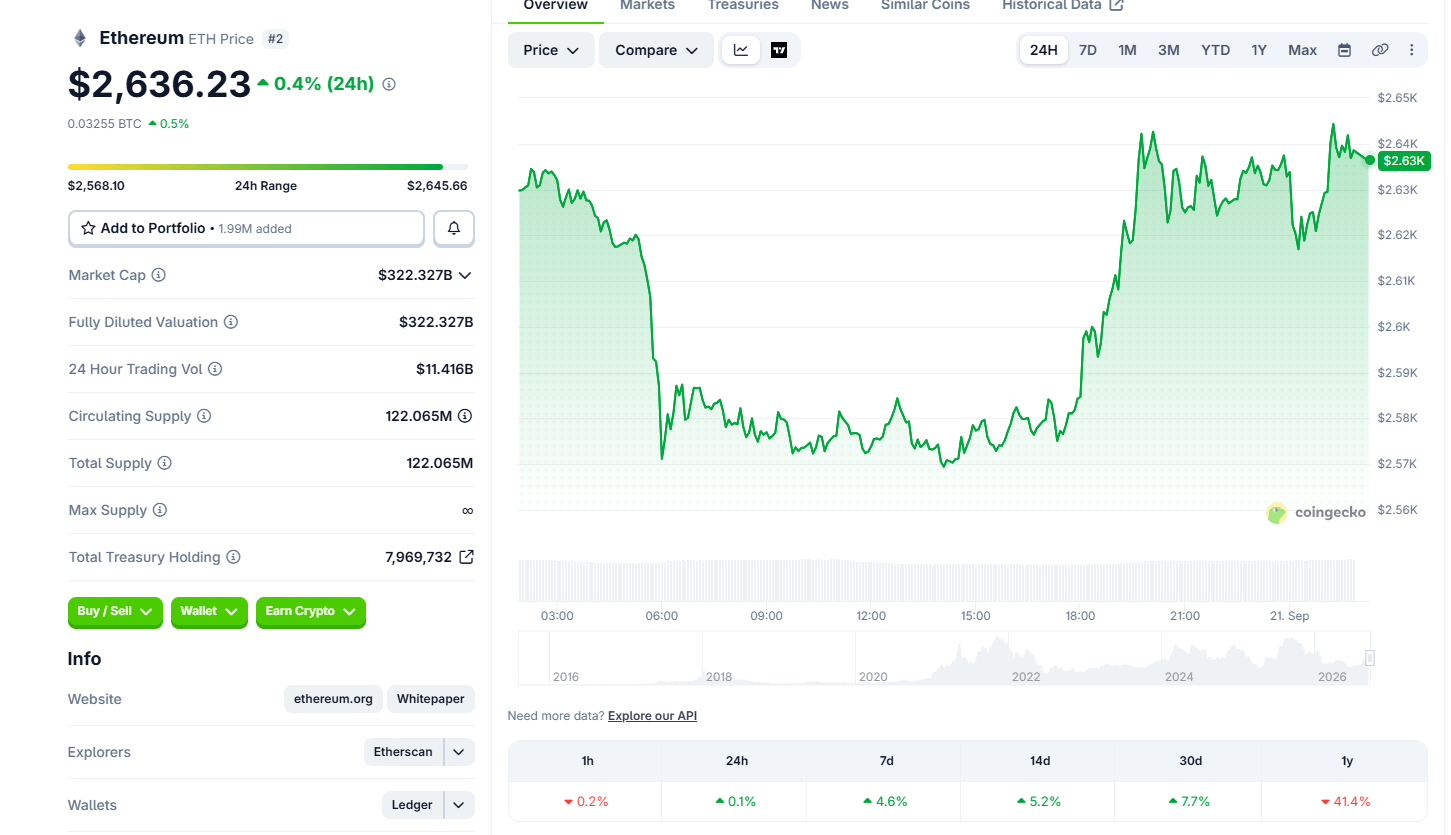The width and height of the screenshot is (1451, 835).
Task: Open the Historical Data tab
Action: (1063, 6)
